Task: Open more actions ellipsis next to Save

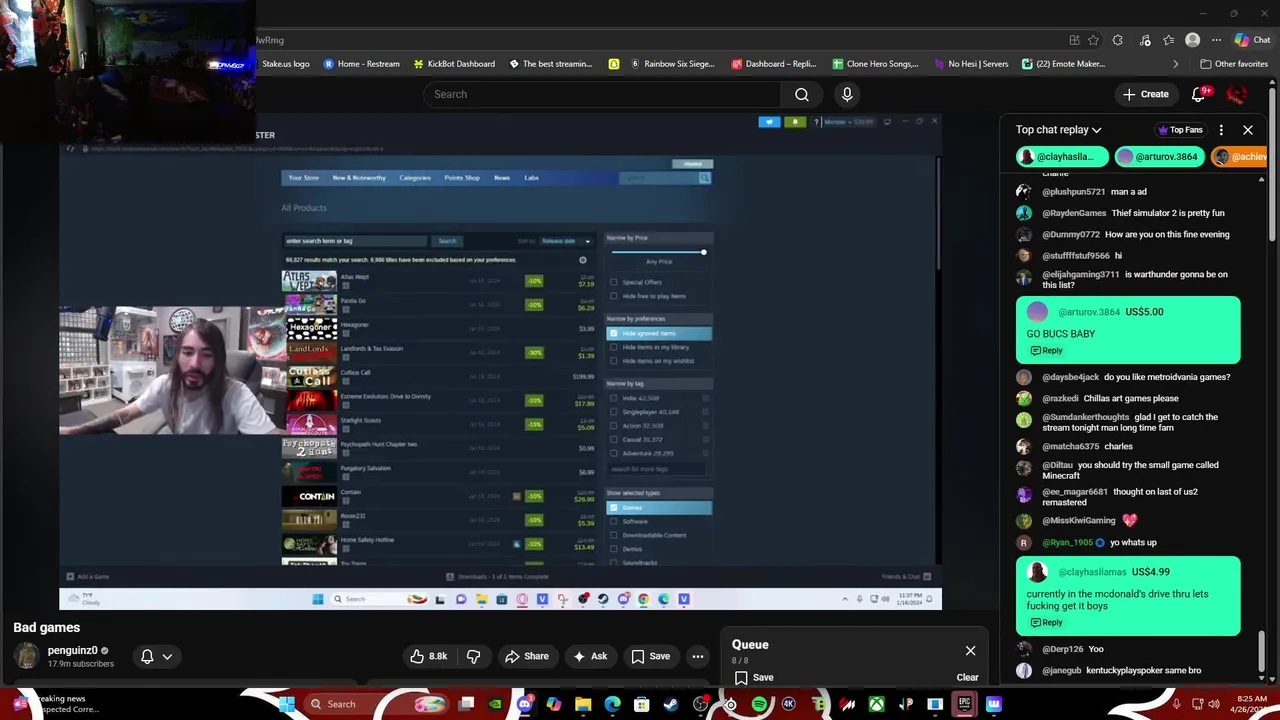Action: (698, 656)
